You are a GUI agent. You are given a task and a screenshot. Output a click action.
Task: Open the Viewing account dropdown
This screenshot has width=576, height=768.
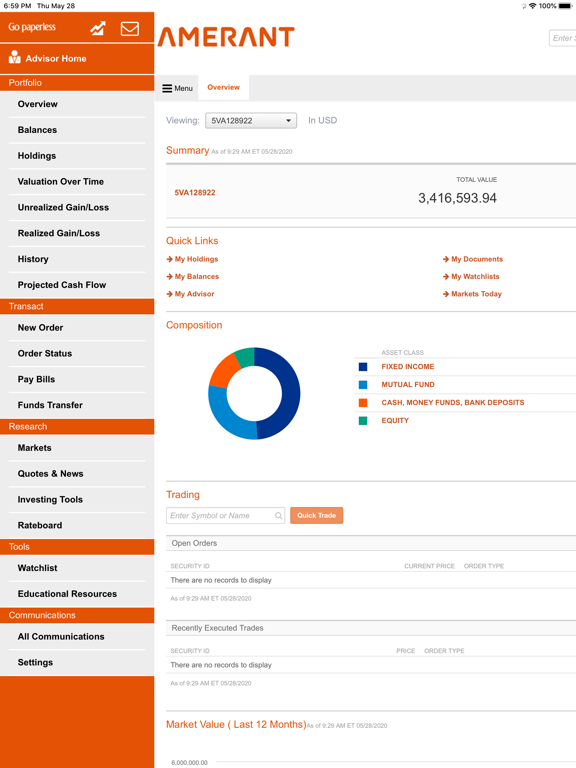pos(251,120)
